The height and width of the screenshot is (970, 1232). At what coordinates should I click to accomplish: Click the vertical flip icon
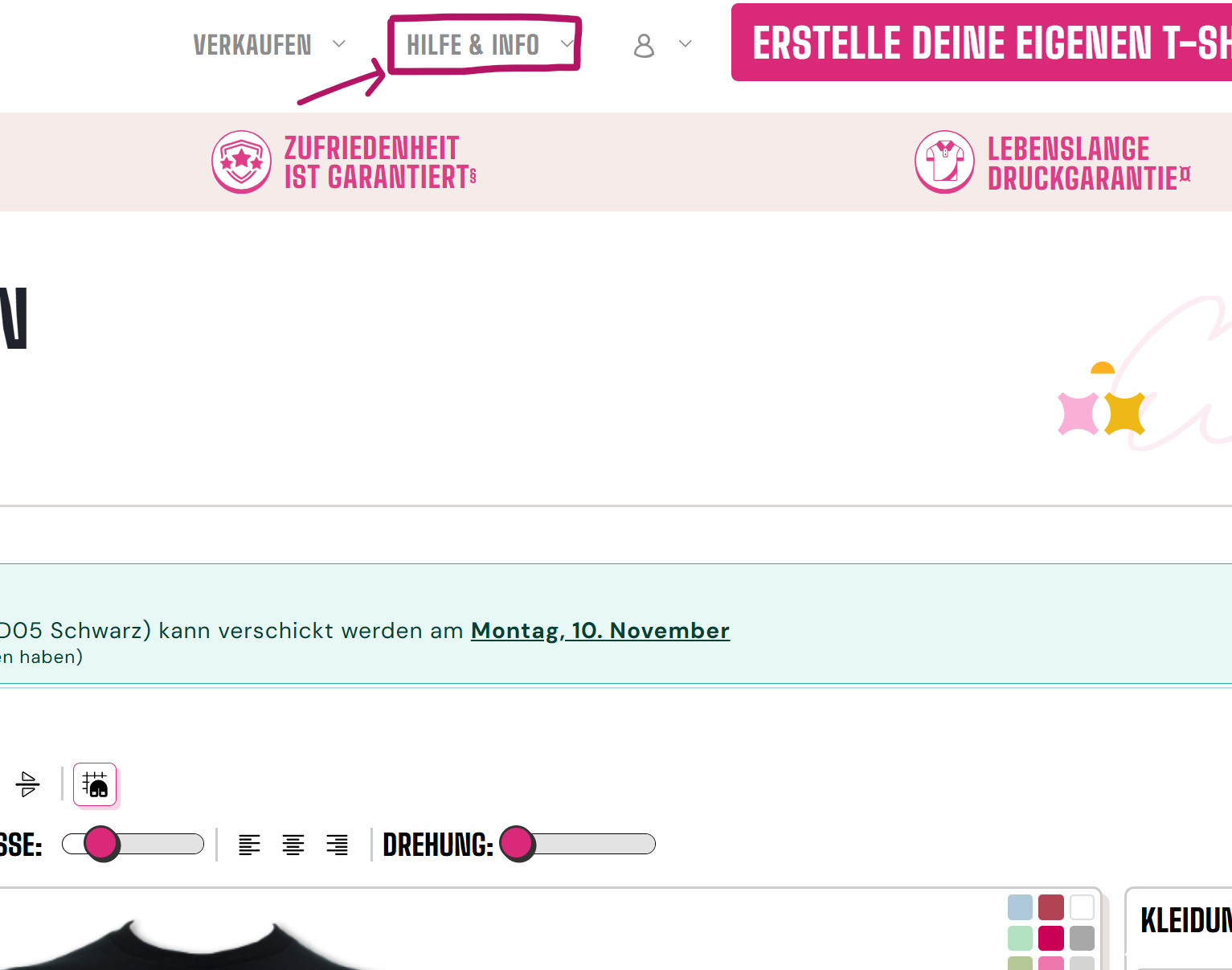(27, 784)
